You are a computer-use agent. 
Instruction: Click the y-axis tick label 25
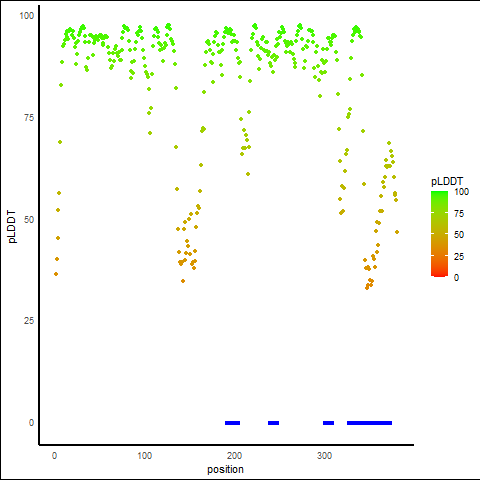[29, 321]
